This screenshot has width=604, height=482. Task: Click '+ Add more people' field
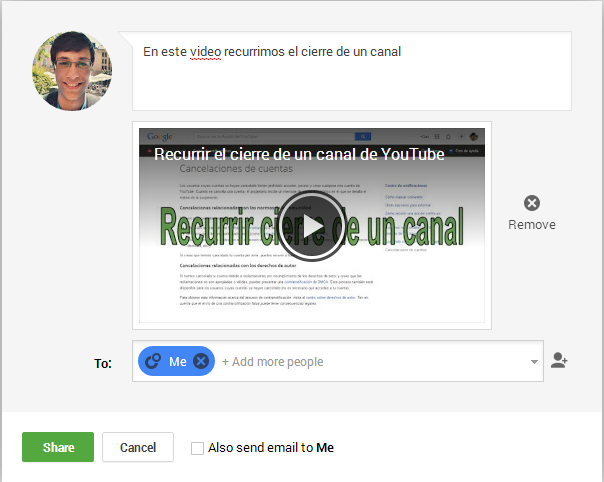point(273,362)
